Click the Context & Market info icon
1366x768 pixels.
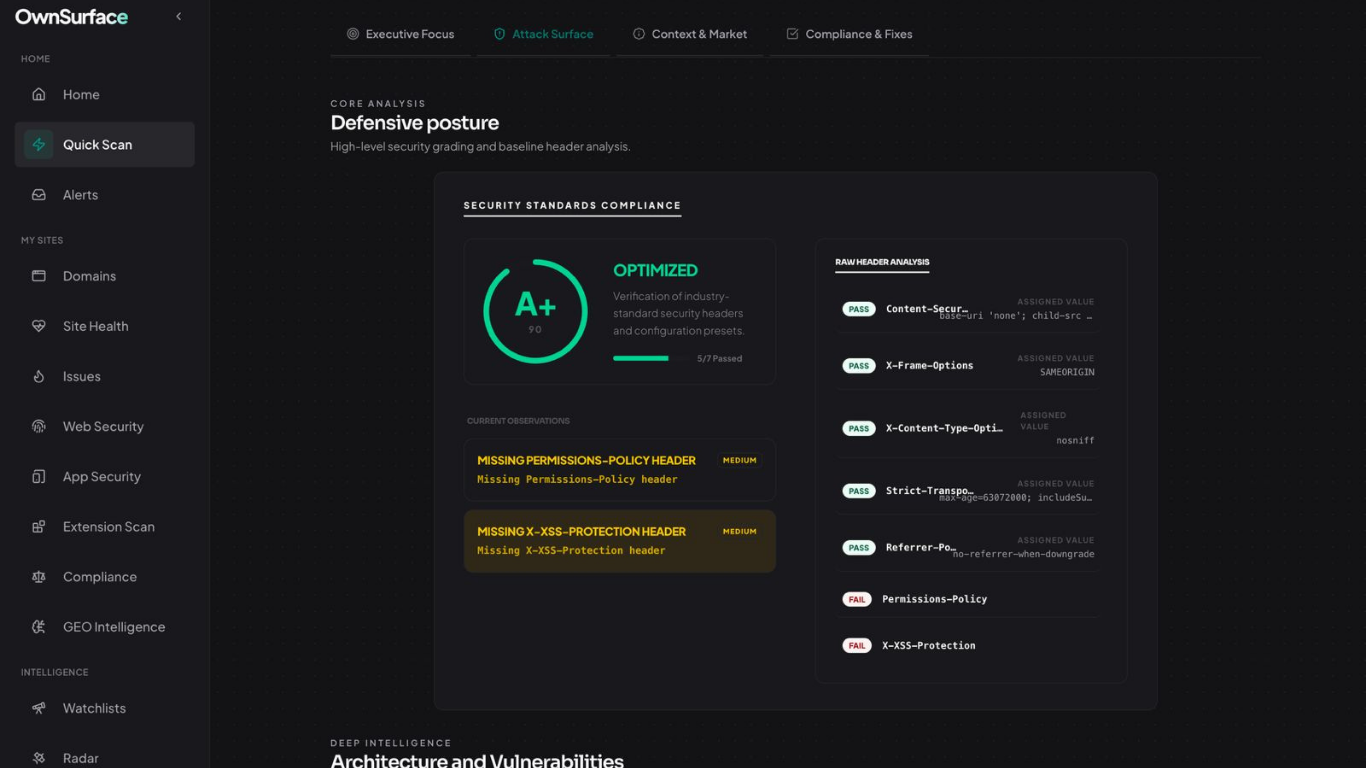tap(639, 34)
